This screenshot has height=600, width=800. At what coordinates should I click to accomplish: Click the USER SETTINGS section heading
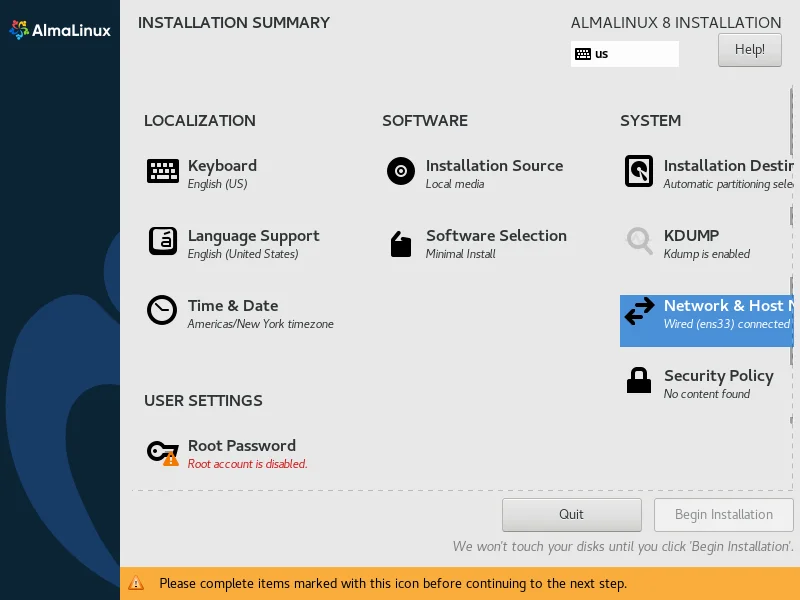click(203, 401)
